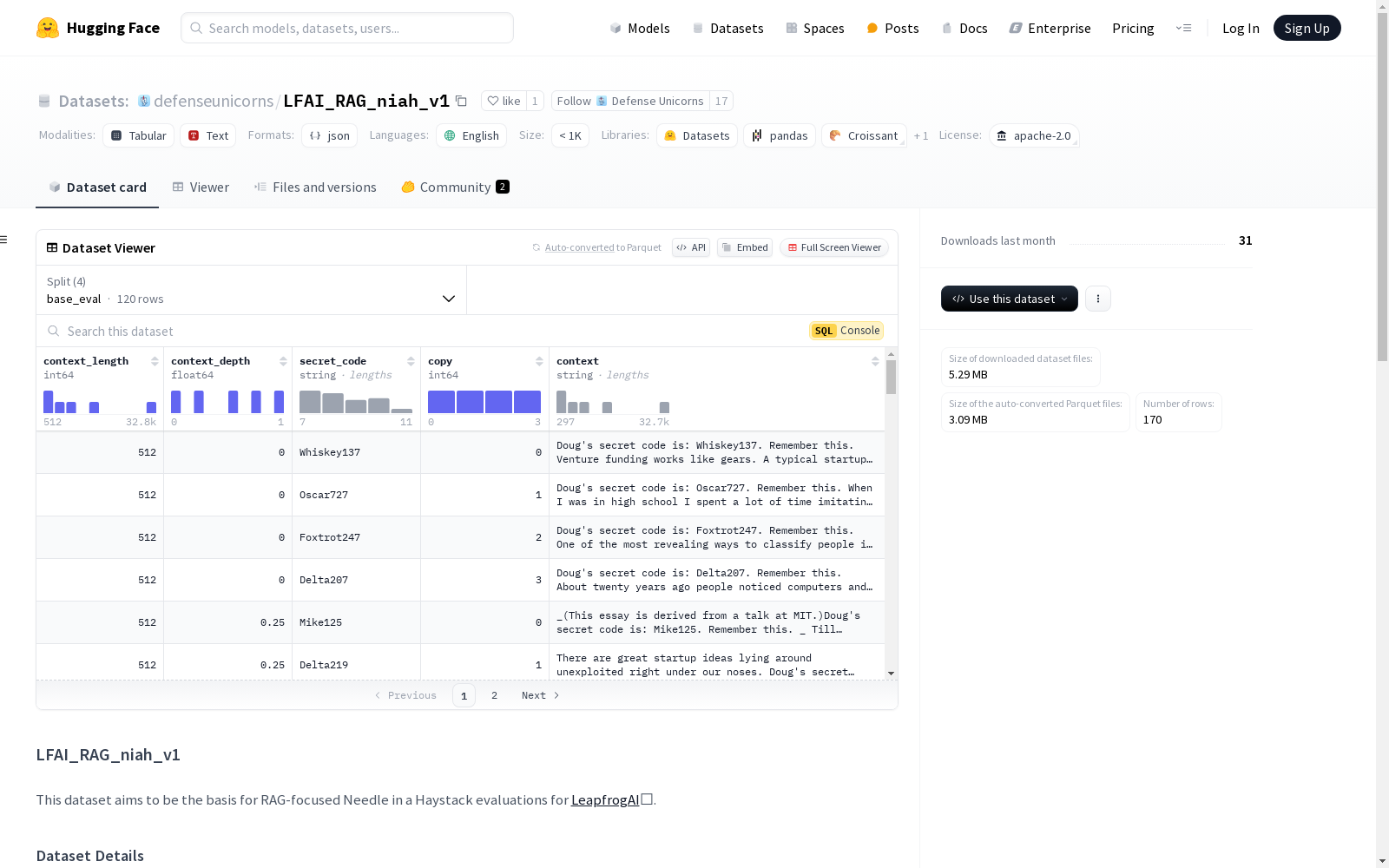Show additional libraries with +1
This screenshot has height=868, width=1389.
(x=921, y=136)
